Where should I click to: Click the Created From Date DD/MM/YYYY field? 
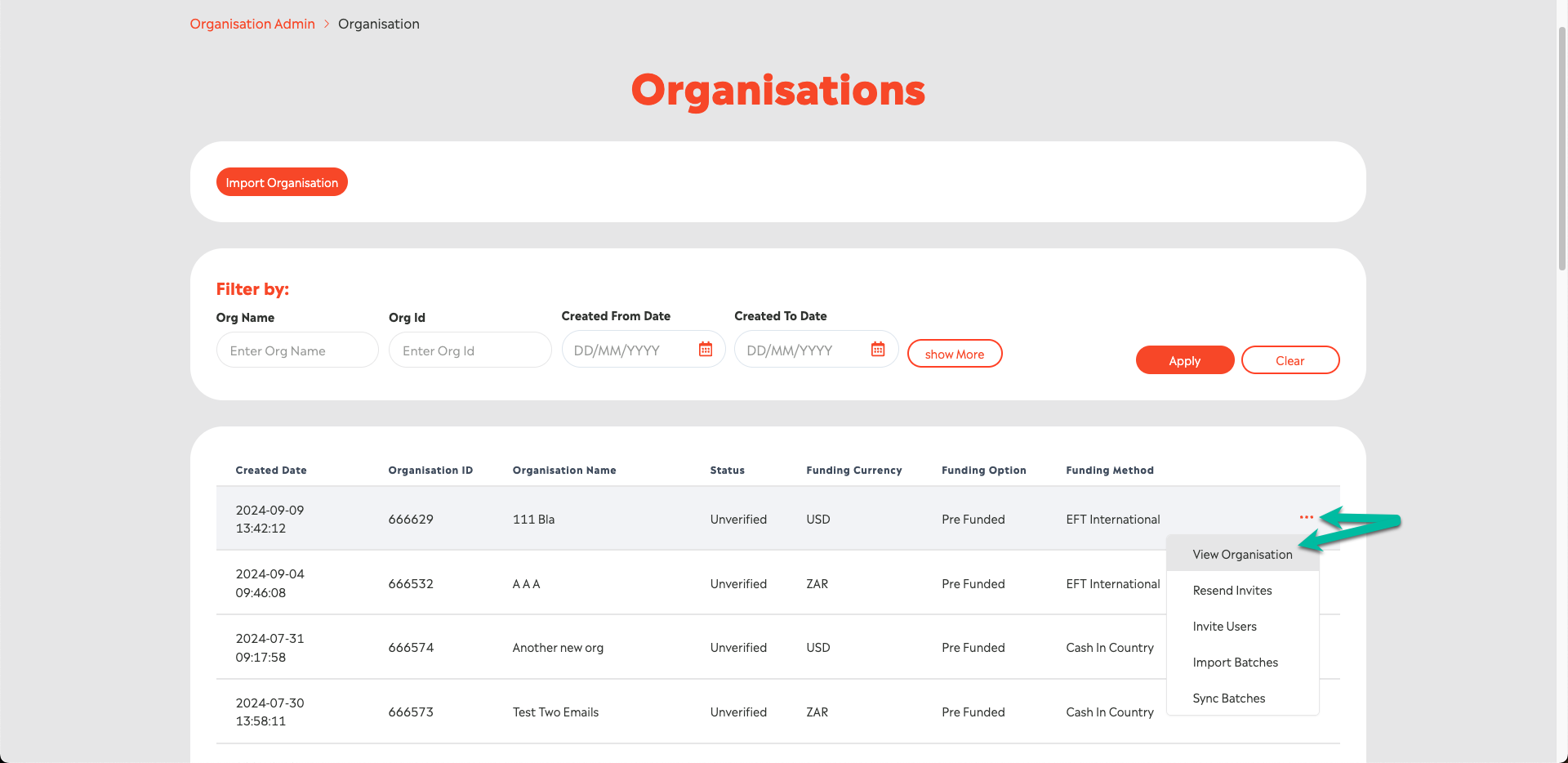click(x=629, y=349)
